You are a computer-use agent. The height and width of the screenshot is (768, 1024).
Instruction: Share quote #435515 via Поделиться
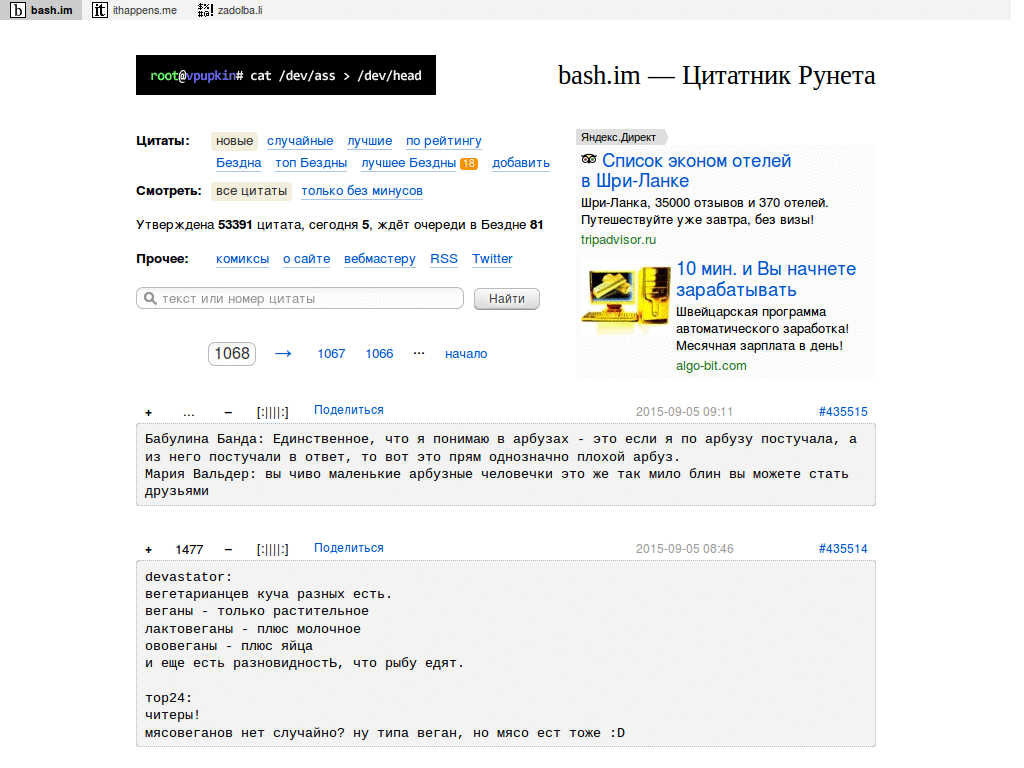[349, 410]
